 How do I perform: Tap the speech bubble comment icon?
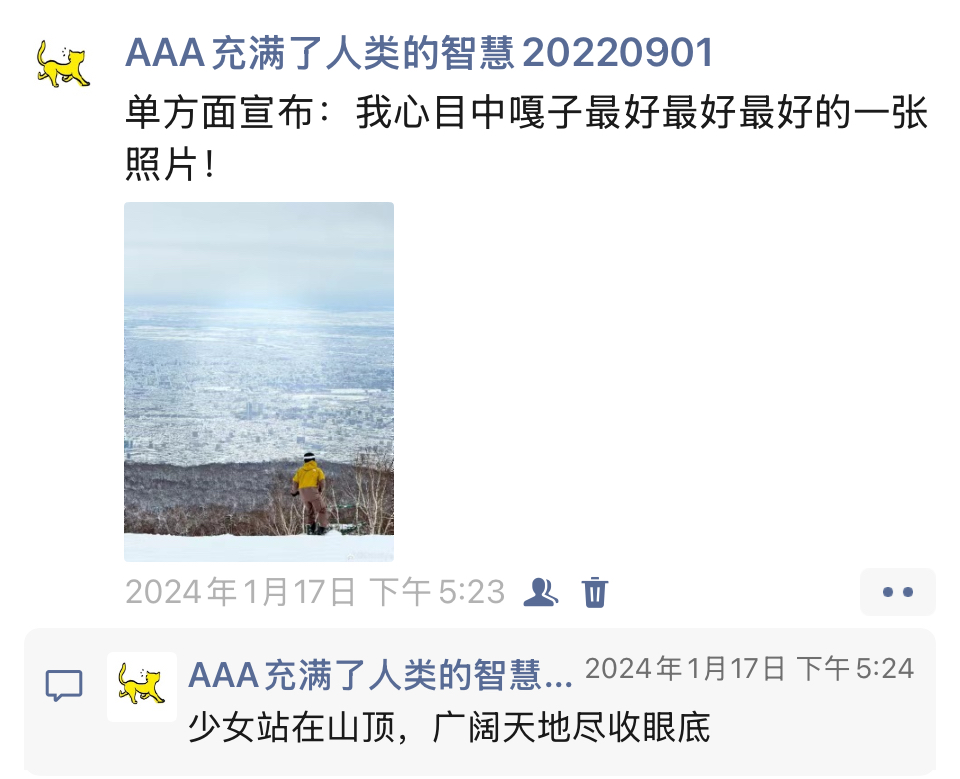[64, 685]
